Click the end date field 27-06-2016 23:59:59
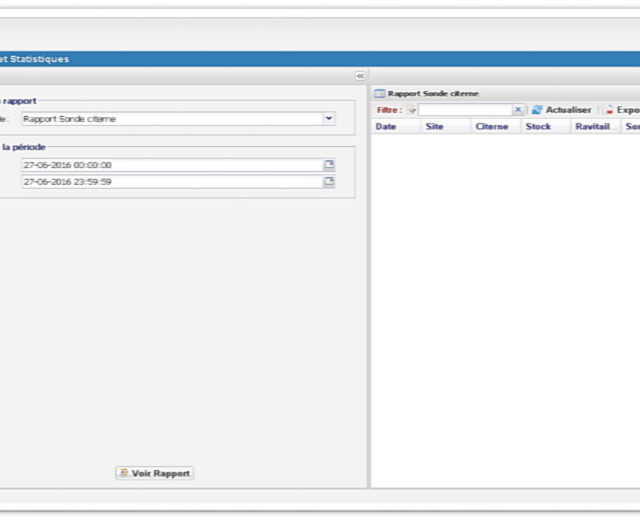The width and height of the screenshot is (640, 520). pyautogui.click(x=170, y=182)
